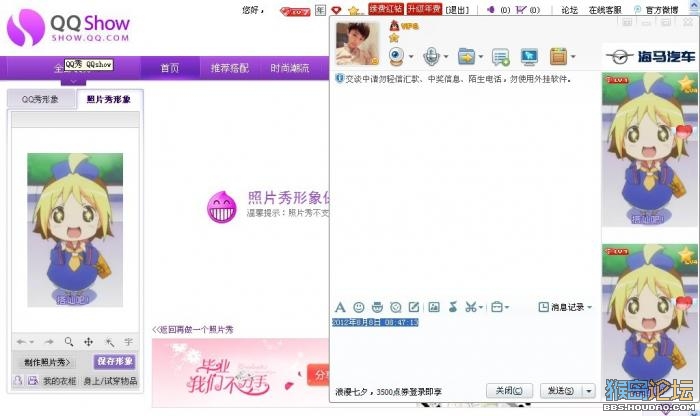This screenshot has height=416, width=700.
Task: Open the briefcase tools icon
Action: pyautogui.click(x=497, y=307)
